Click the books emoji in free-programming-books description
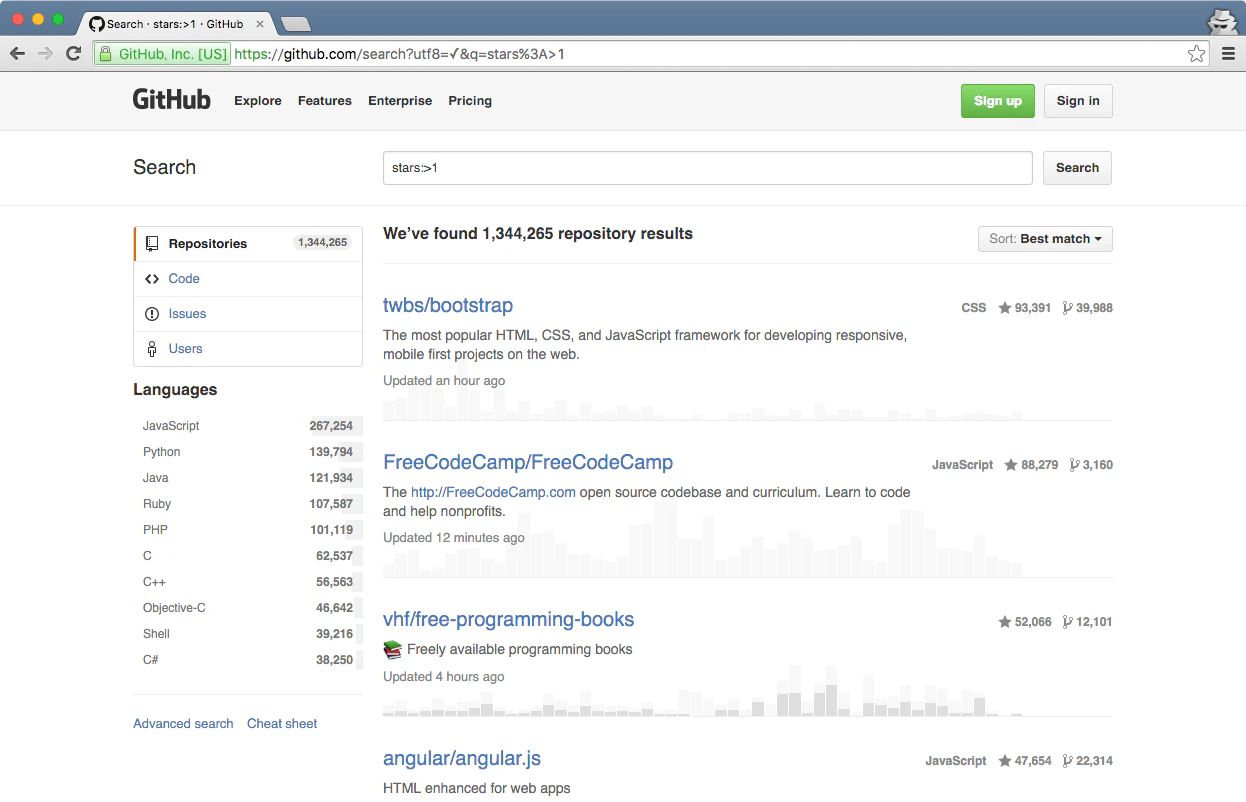This screenshot has width=1246, height=802. tap(393, 649)
